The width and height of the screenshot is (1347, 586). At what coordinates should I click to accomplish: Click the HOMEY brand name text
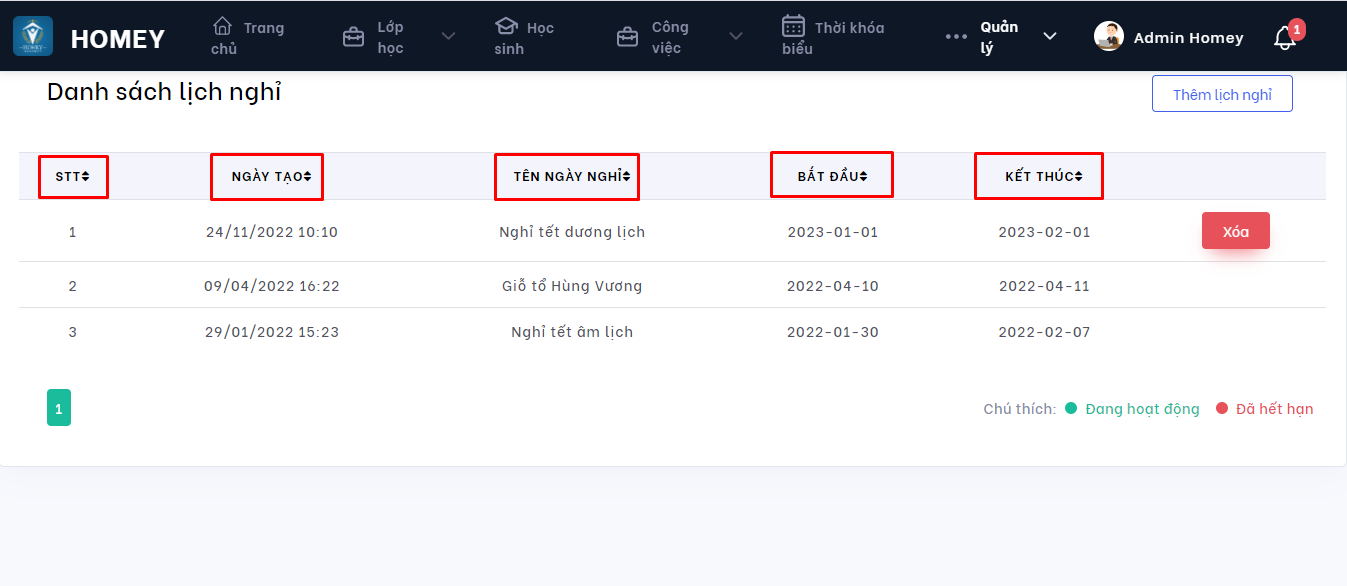[118, 39]
